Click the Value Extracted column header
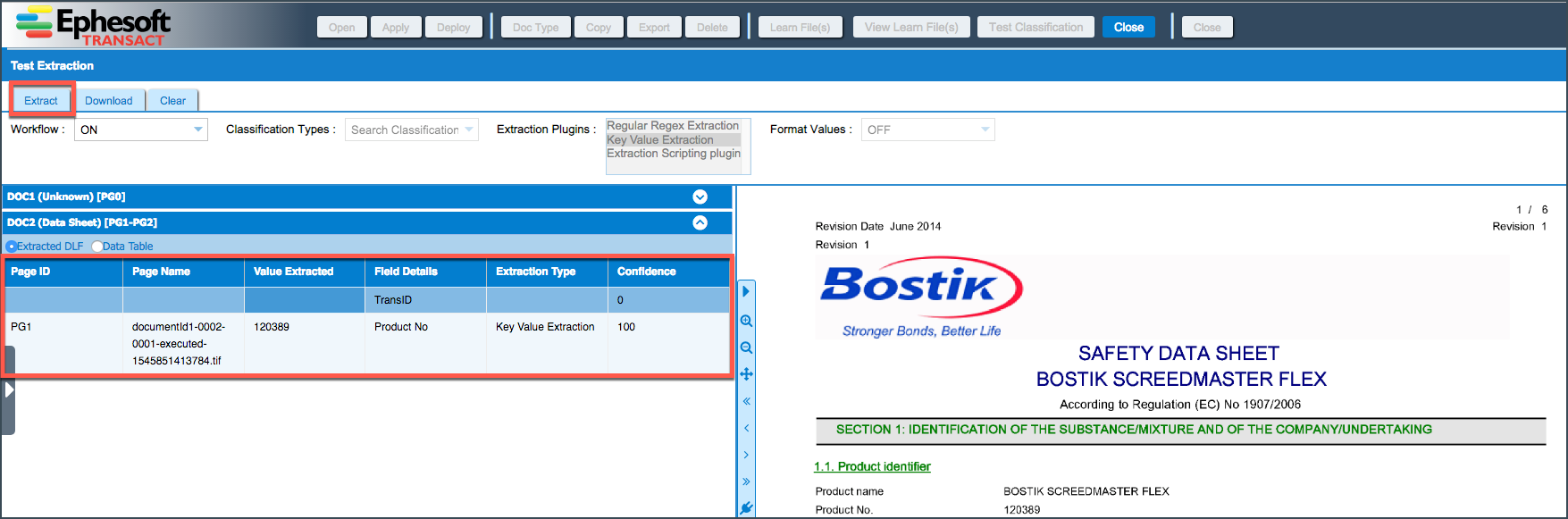The image size is (1568, 519). click(x=305, y=272)
